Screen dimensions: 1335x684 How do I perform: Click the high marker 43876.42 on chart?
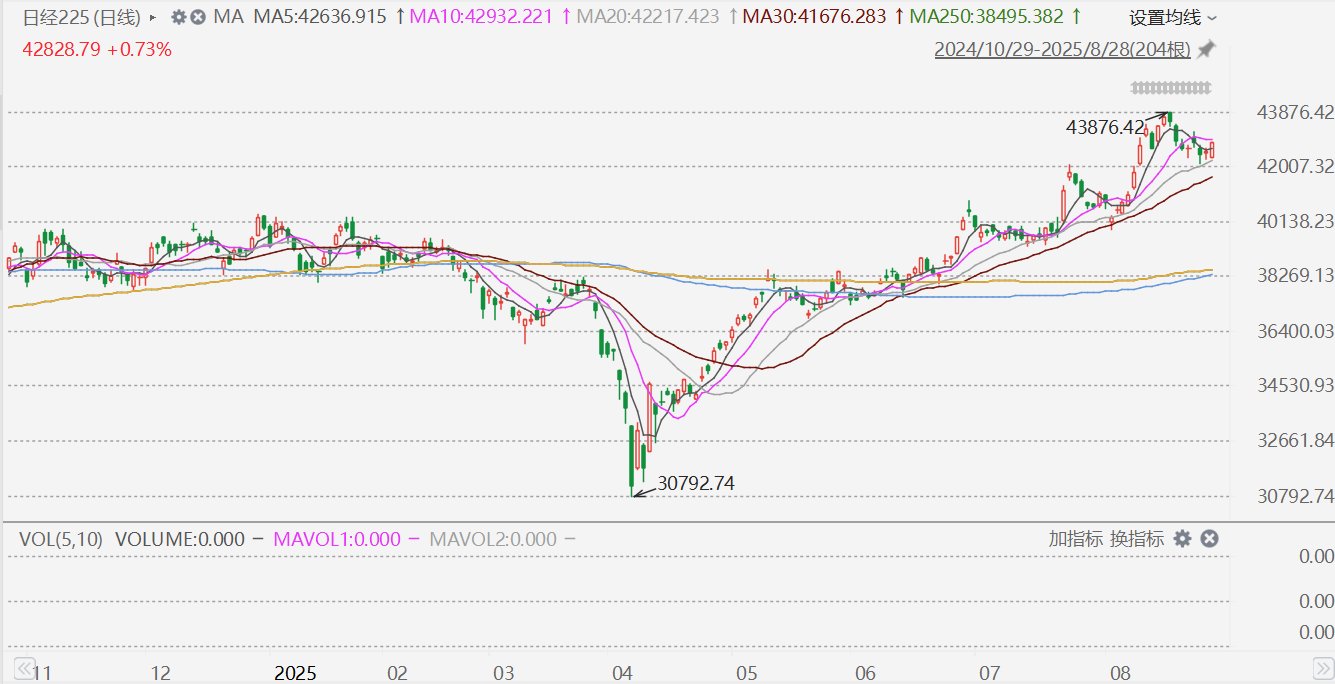point(1105,127)
